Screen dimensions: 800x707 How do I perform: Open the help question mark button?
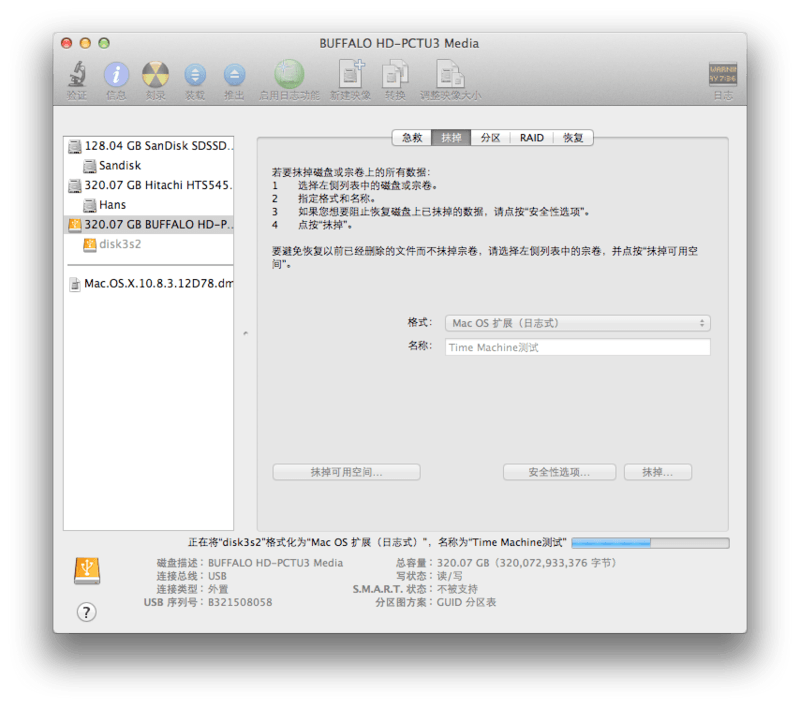(x=87, y=612)
